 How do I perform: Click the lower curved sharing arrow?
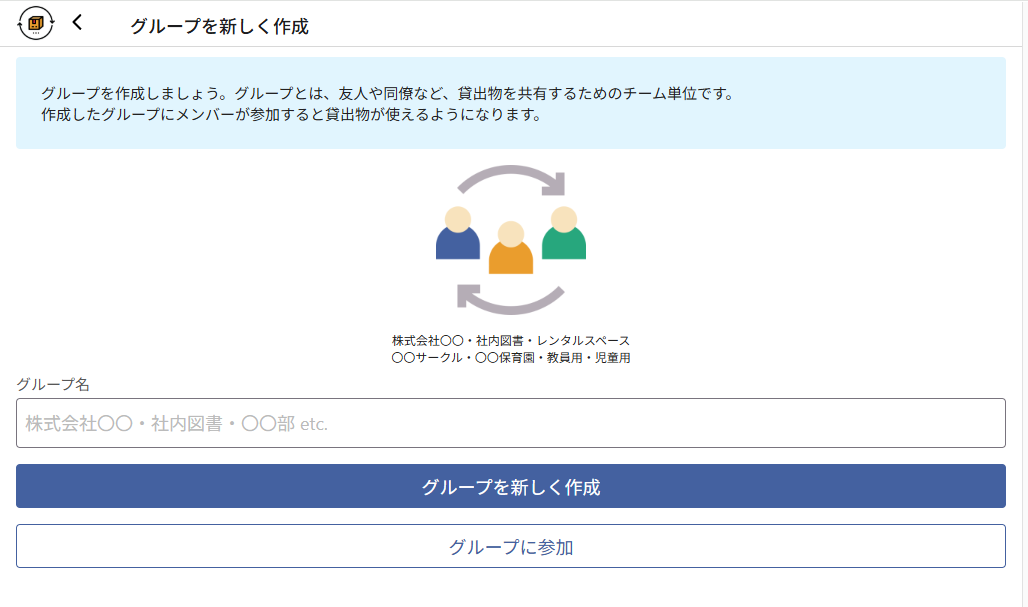pyautogui.click(x=510, y=299)
